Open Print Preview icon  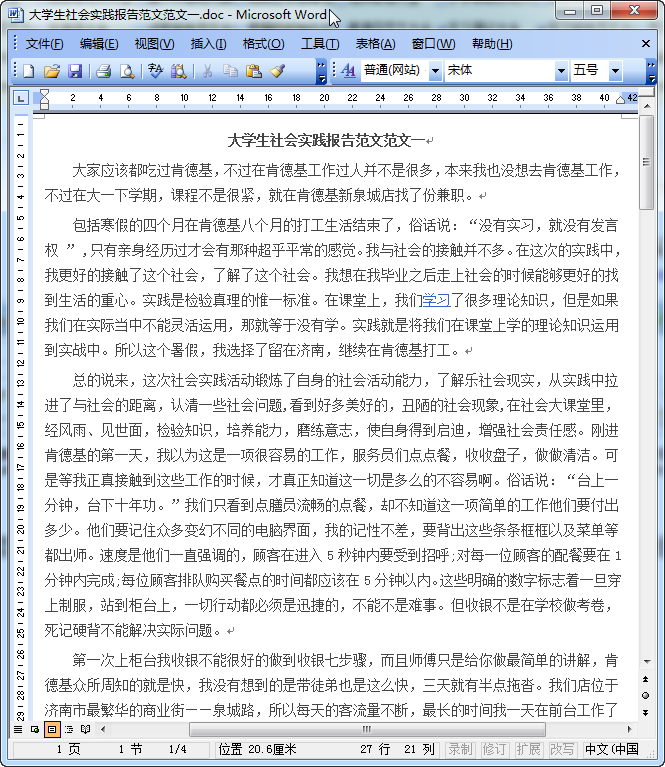pos(127,71)
